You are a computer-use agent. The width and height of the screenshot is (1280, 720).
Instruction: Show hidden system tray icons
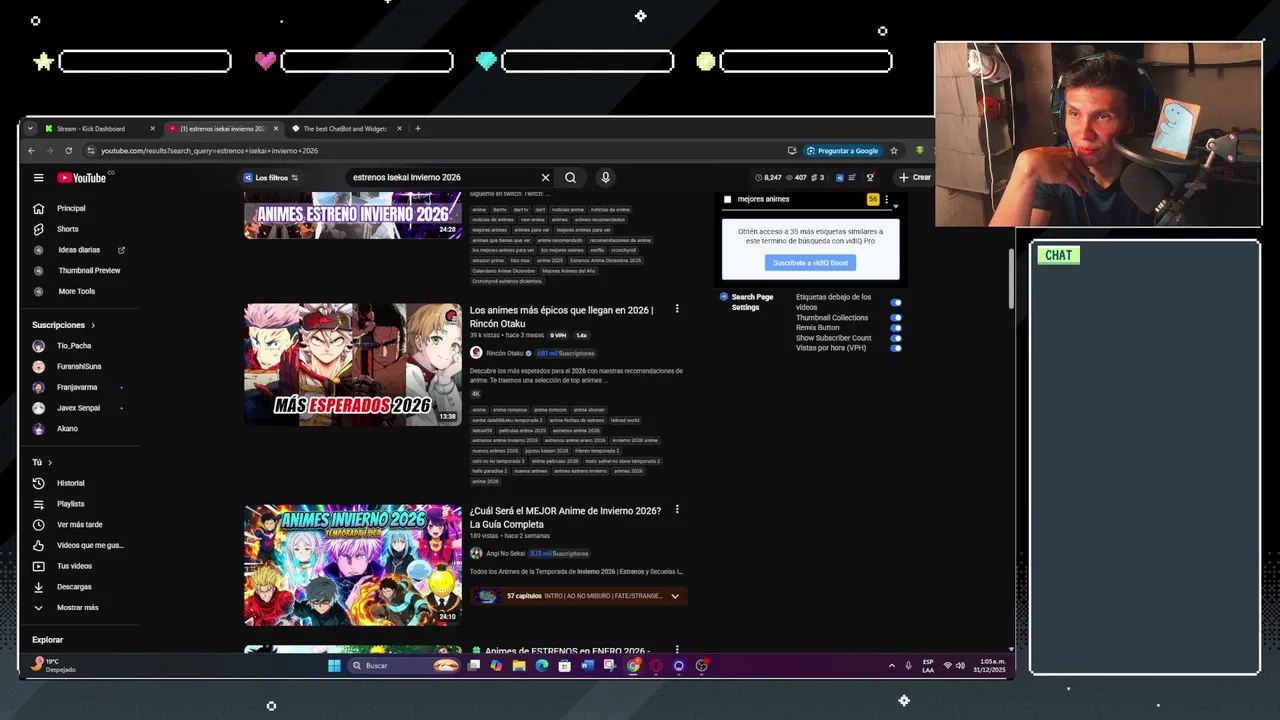[x=892, y=665]
